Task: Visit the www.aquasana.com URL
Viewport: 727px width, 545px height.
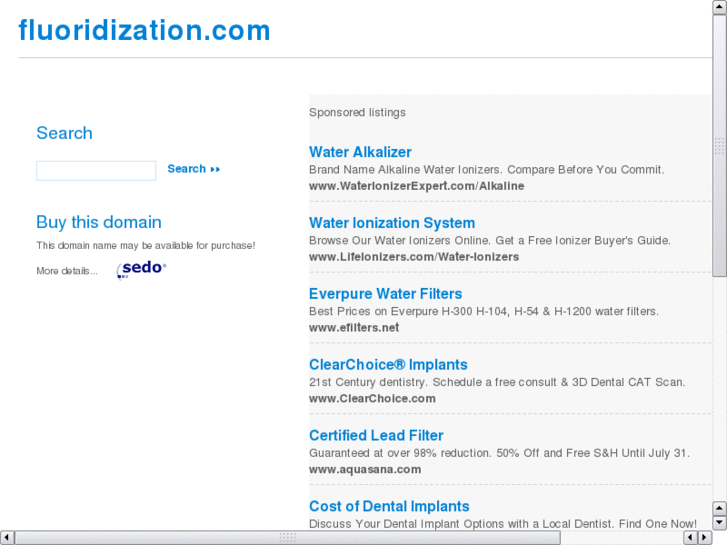Action: pyautogui.click(x=365, y=469)
